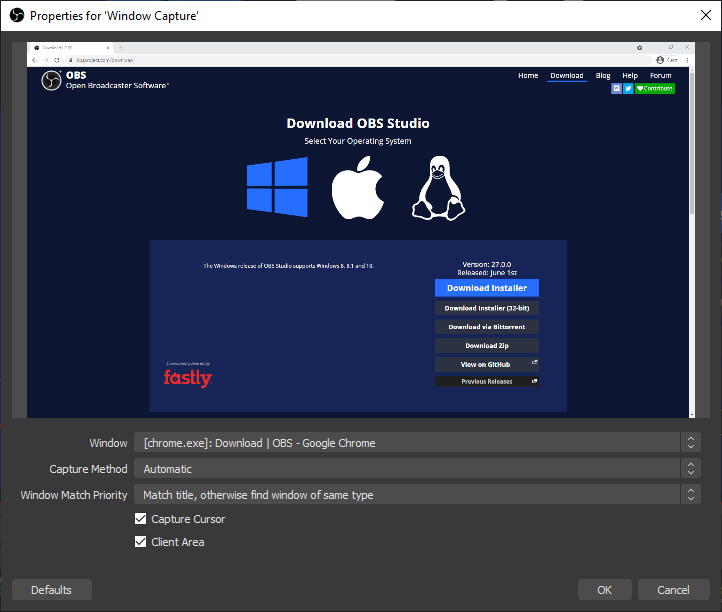
Task: Click the scrollbar down arrow in the preview
Action: 692,415
